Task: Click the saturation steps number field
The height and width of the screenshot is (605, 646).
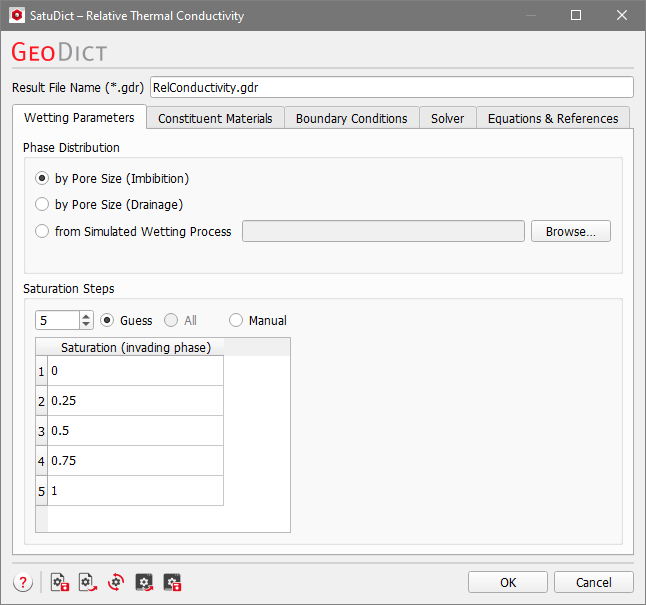Action: 58,320
